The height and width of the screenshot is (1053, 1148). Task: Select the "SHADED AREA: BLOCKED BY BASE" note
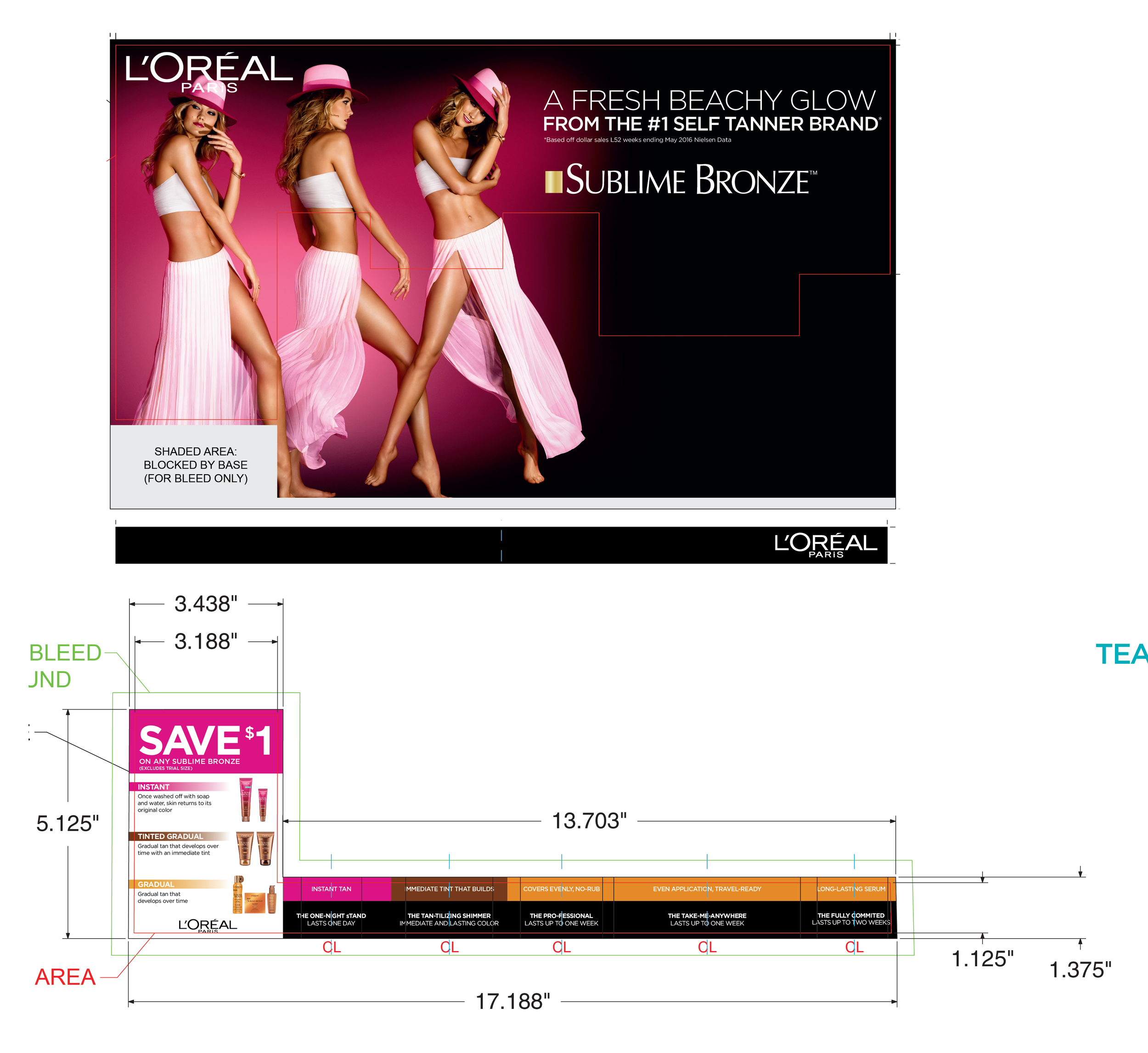tap(196, 465)
